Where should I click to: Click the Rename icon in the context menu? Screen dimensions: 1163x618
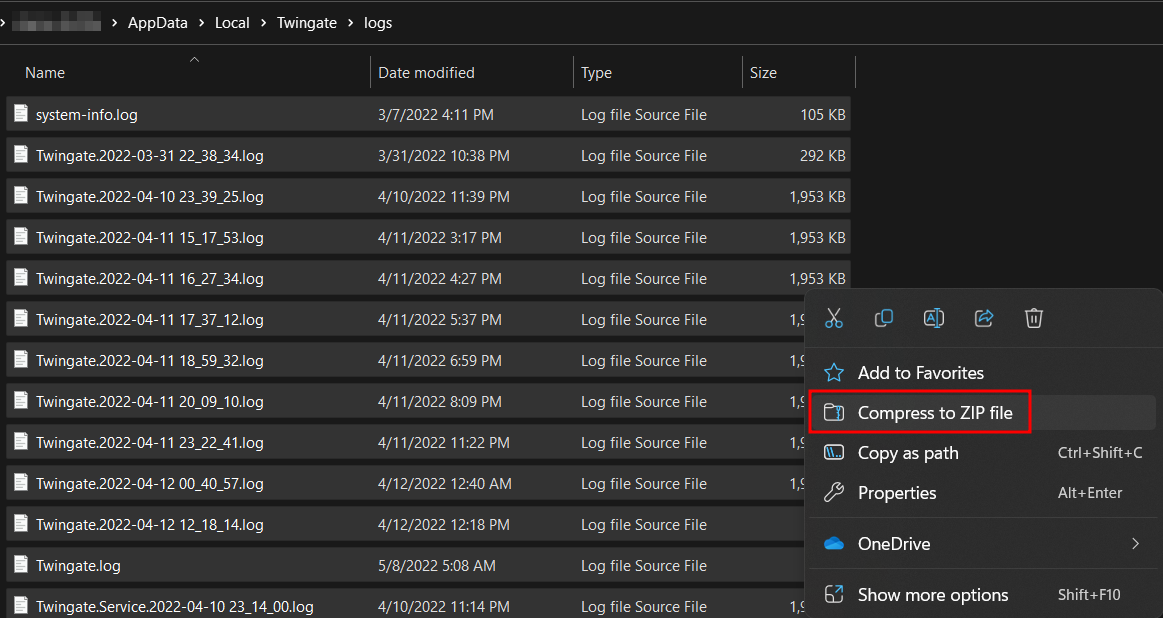[934, 318]
